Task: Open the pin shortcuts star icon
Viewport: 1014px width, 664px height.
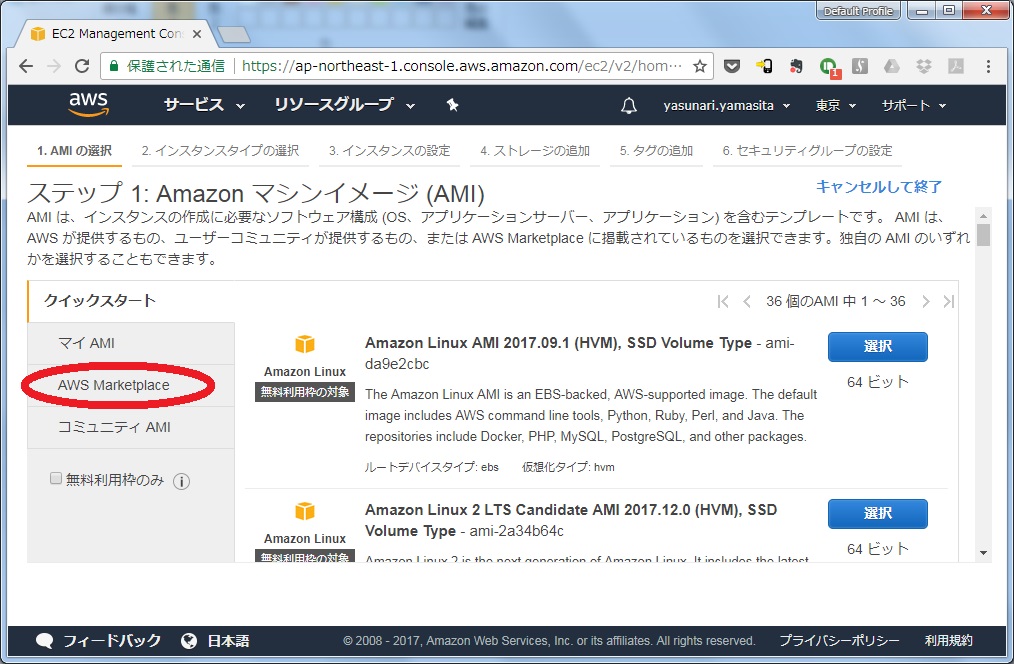Action: 453,105
